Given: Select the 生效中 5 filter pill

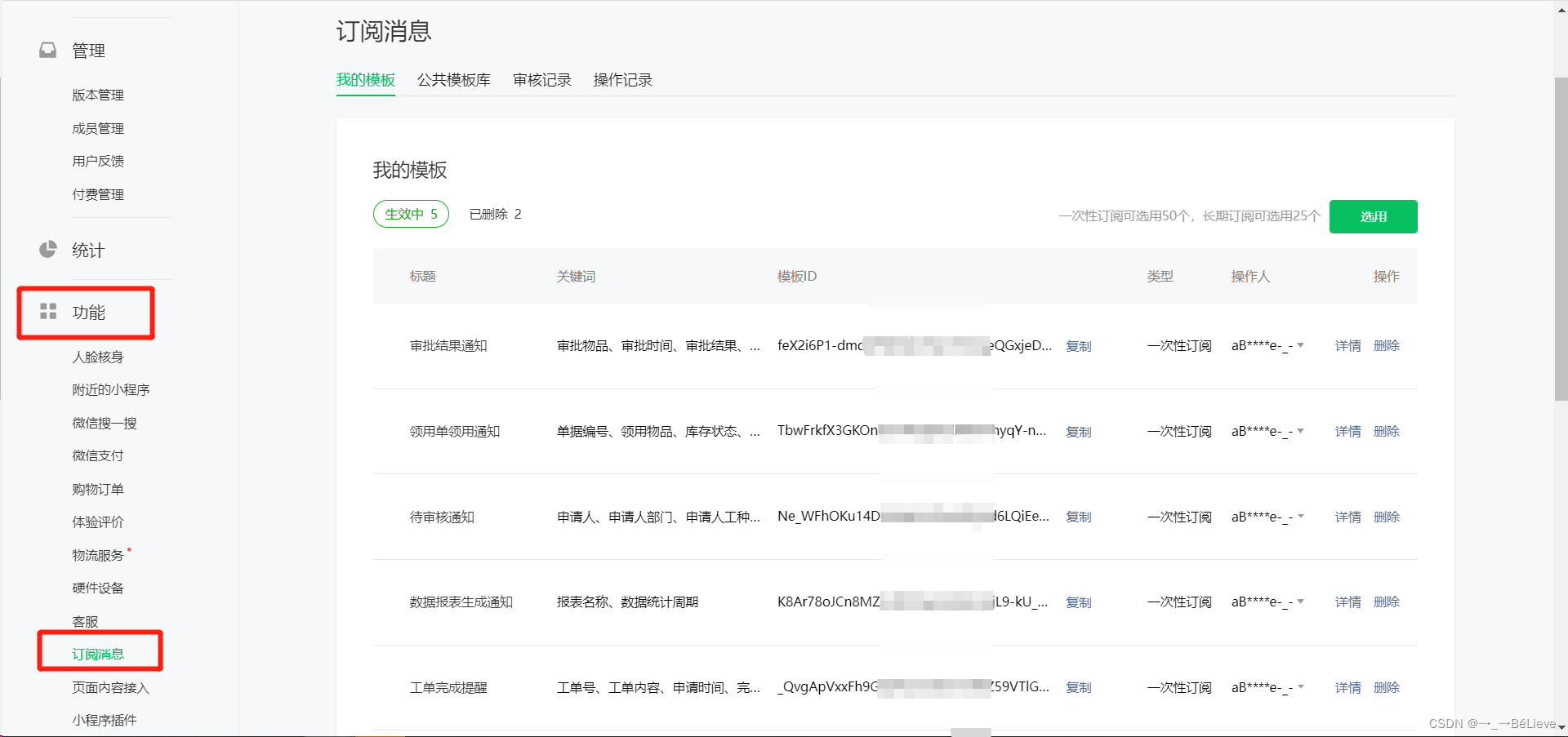Looking at the screenshot, I should (x=412, y=214).
